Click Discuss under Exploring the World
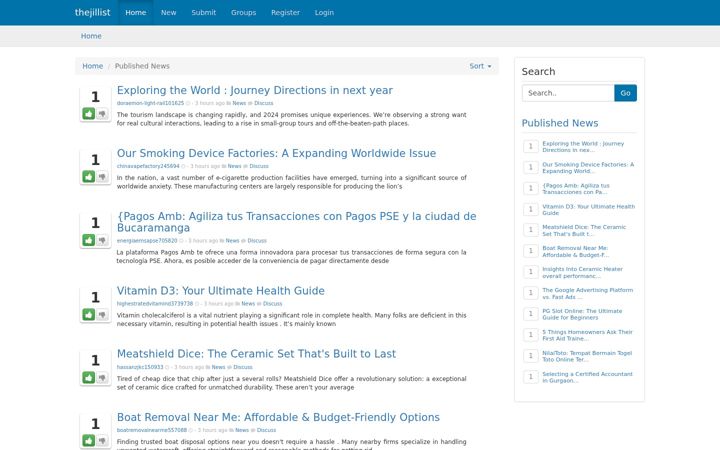This screenshot has height=450, width=720. click(x=264, y=103)
